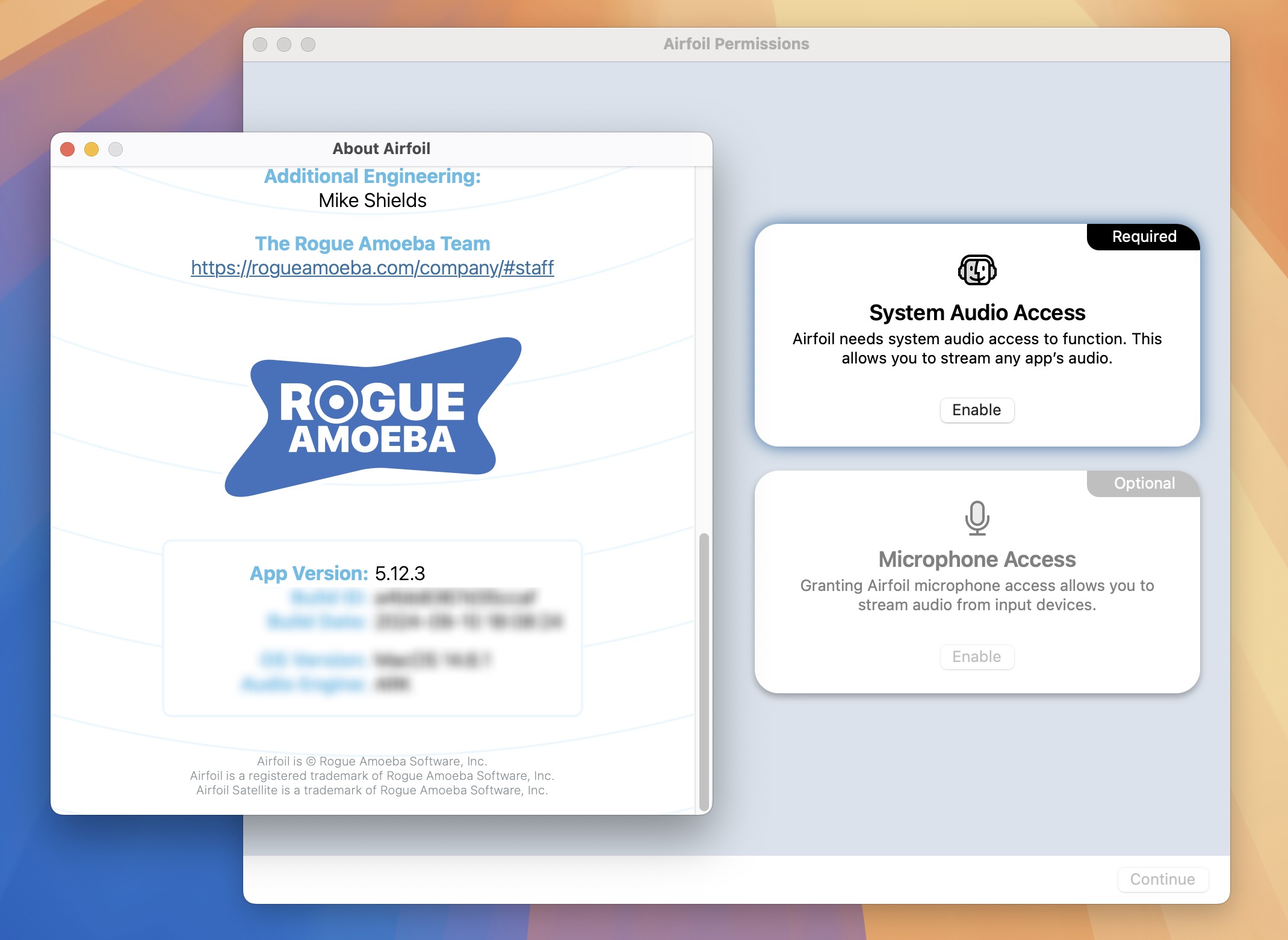Click the yellow minimize button on About Airfoil
1288x940 pixels.
point(91,148)
